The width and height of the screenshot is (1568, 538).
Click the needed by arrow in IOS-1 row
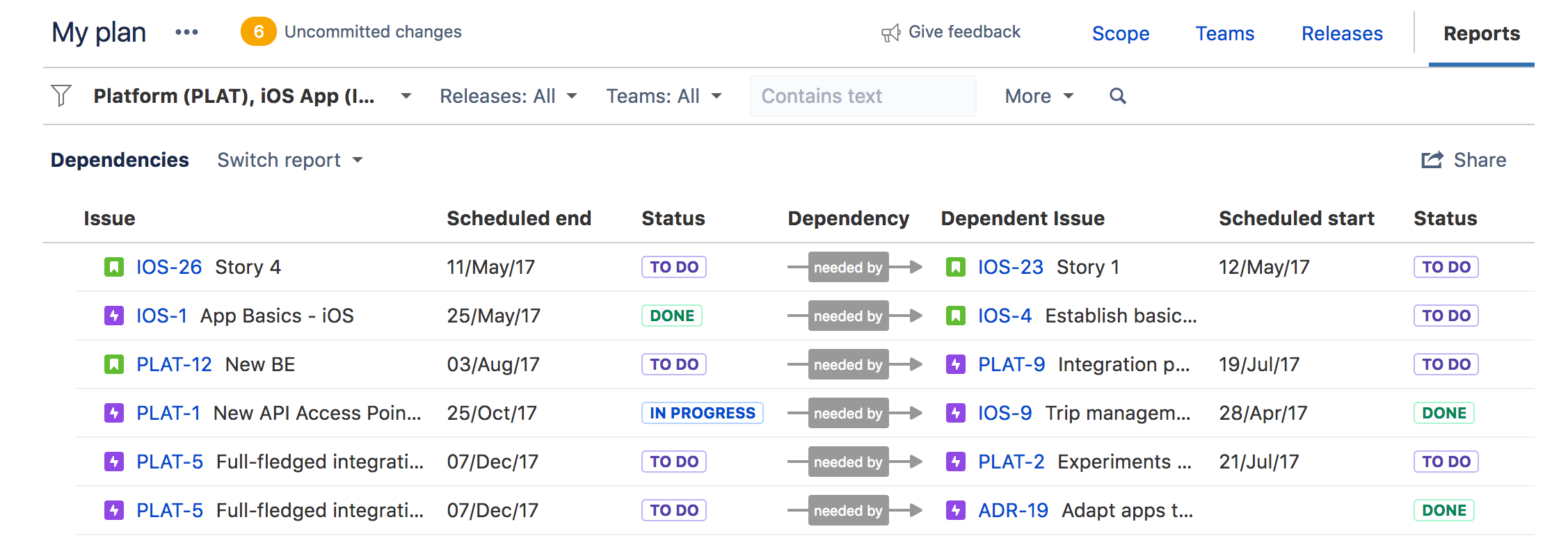tap(854, 316)
